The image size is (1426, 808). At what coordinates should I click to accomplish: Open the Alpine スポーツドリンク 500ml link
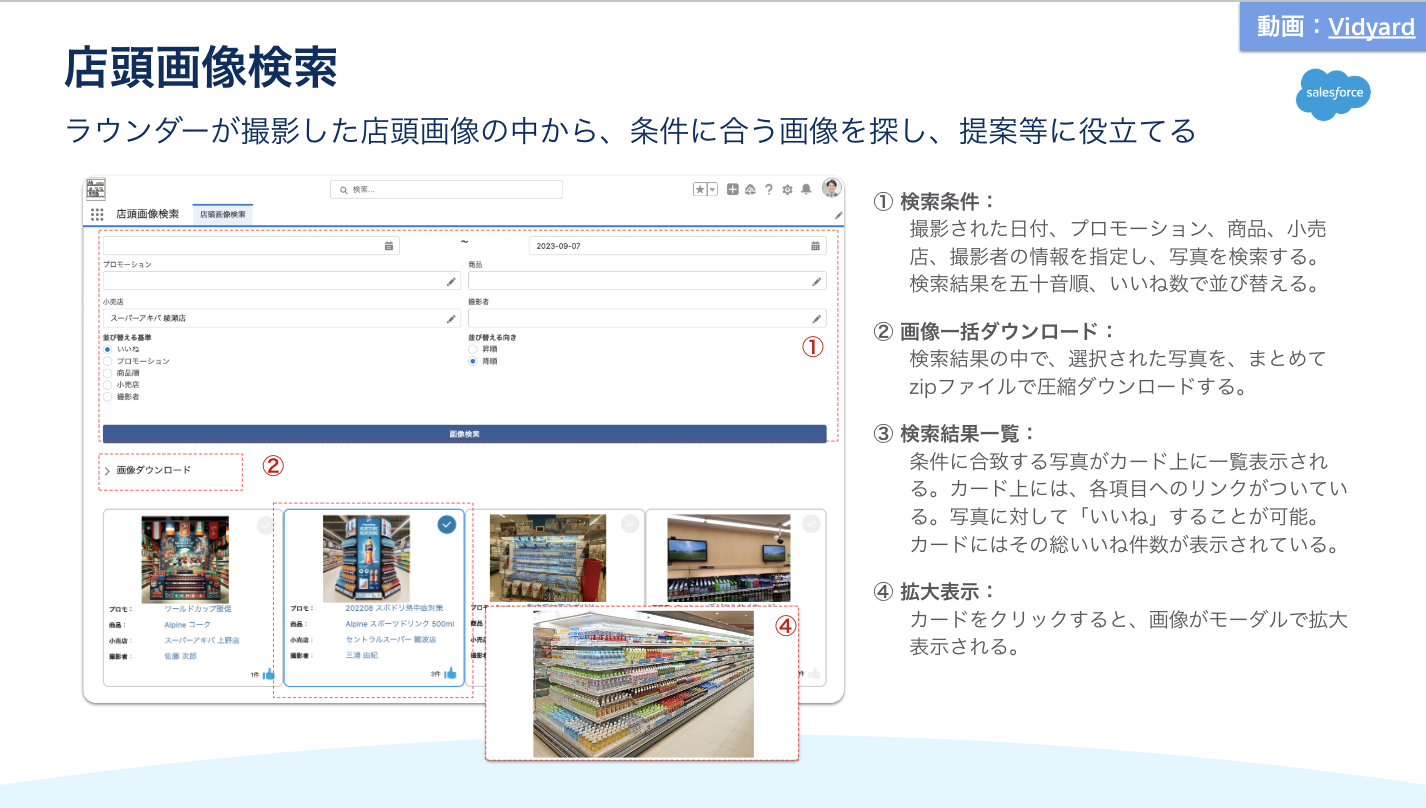[x=399, y=624]
